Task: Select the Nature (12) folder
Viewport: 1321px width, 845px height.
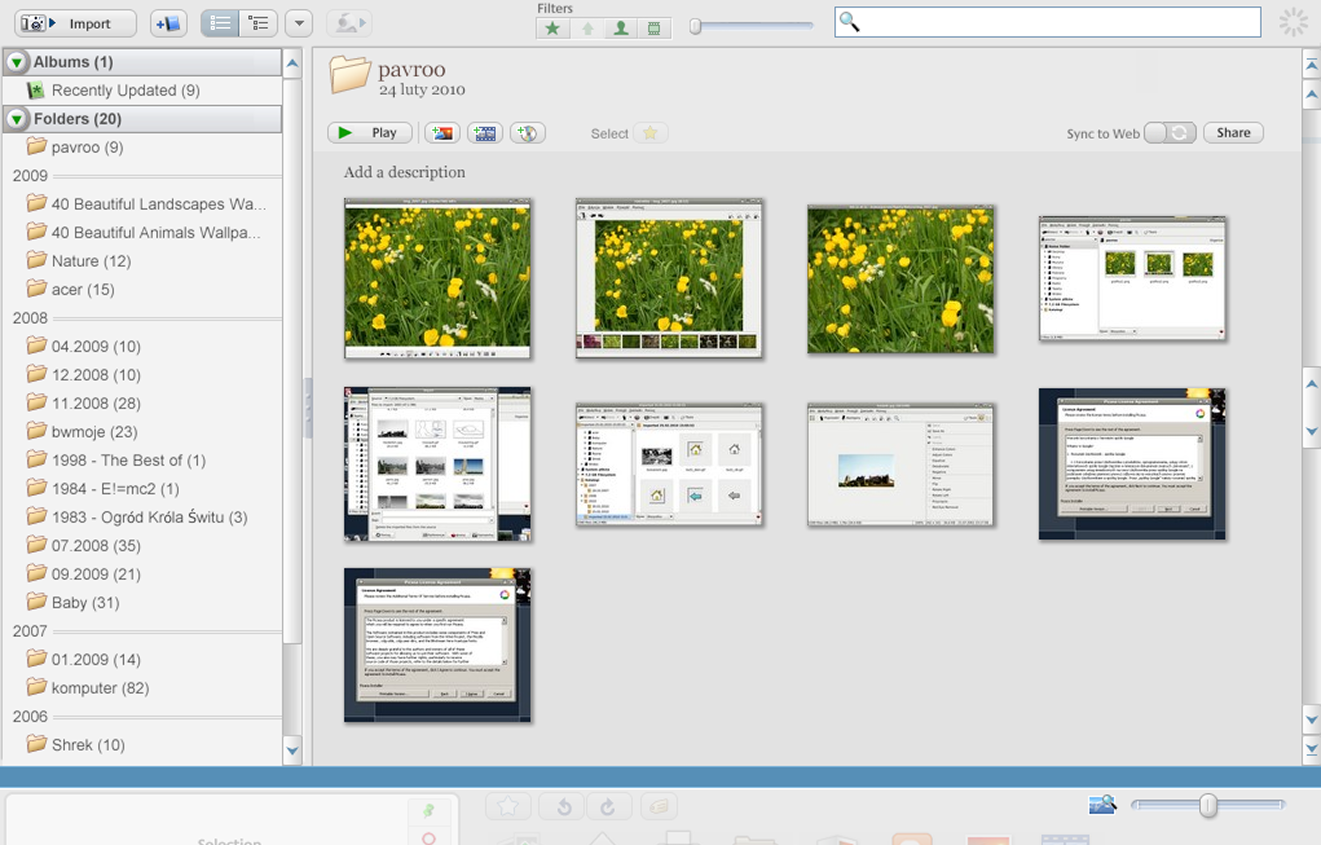Action: coord(91,261)
